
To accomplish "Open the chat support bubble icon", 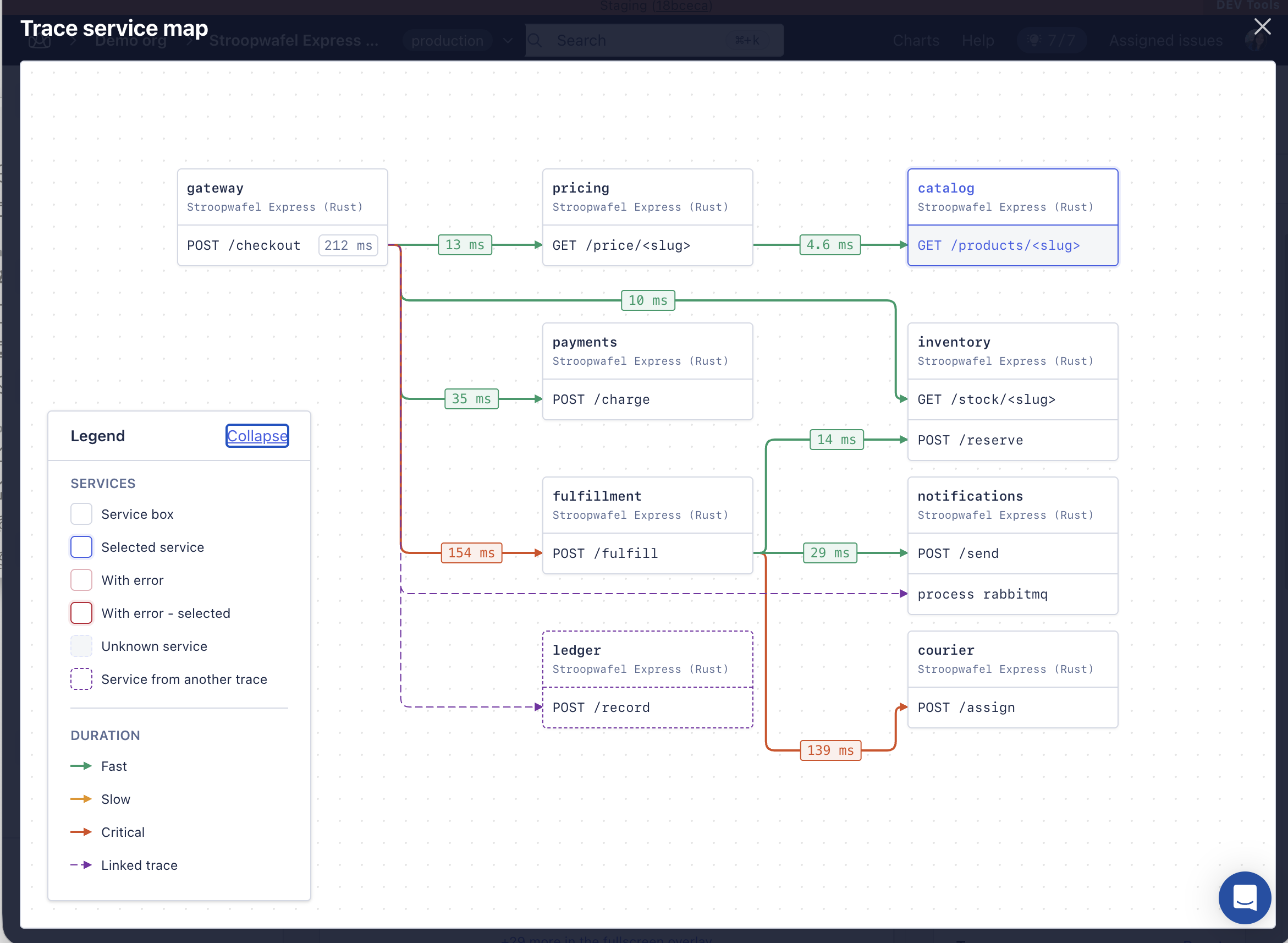I will click(1244, 897).
